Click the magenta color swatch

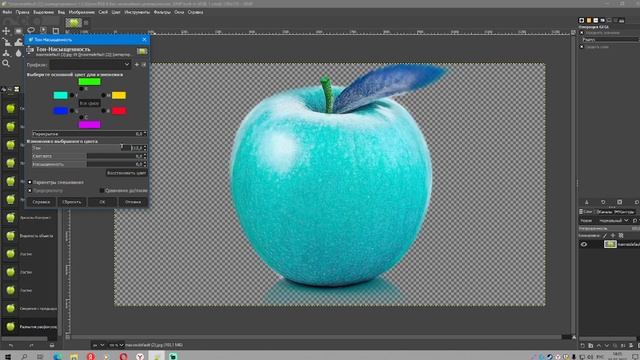89,124
